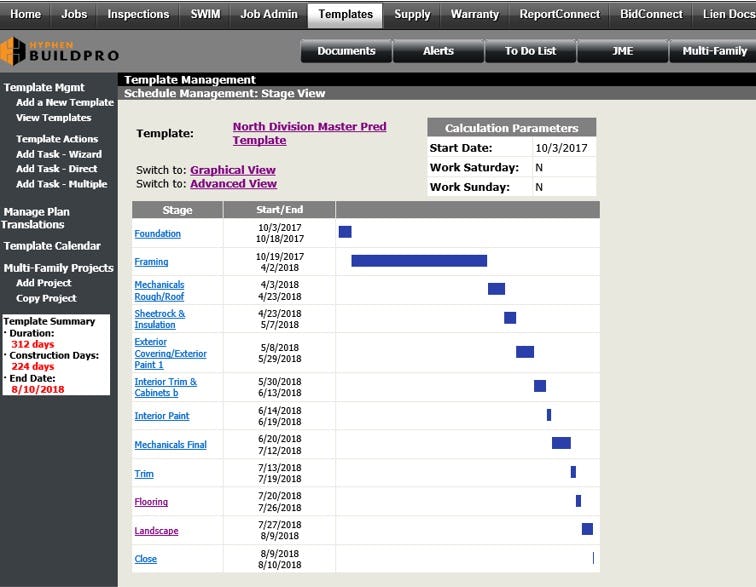The height and width of the screenshot is (587, 756).
Task: Click the Exterior Covering Gantt bar
Action: (525, 352)
